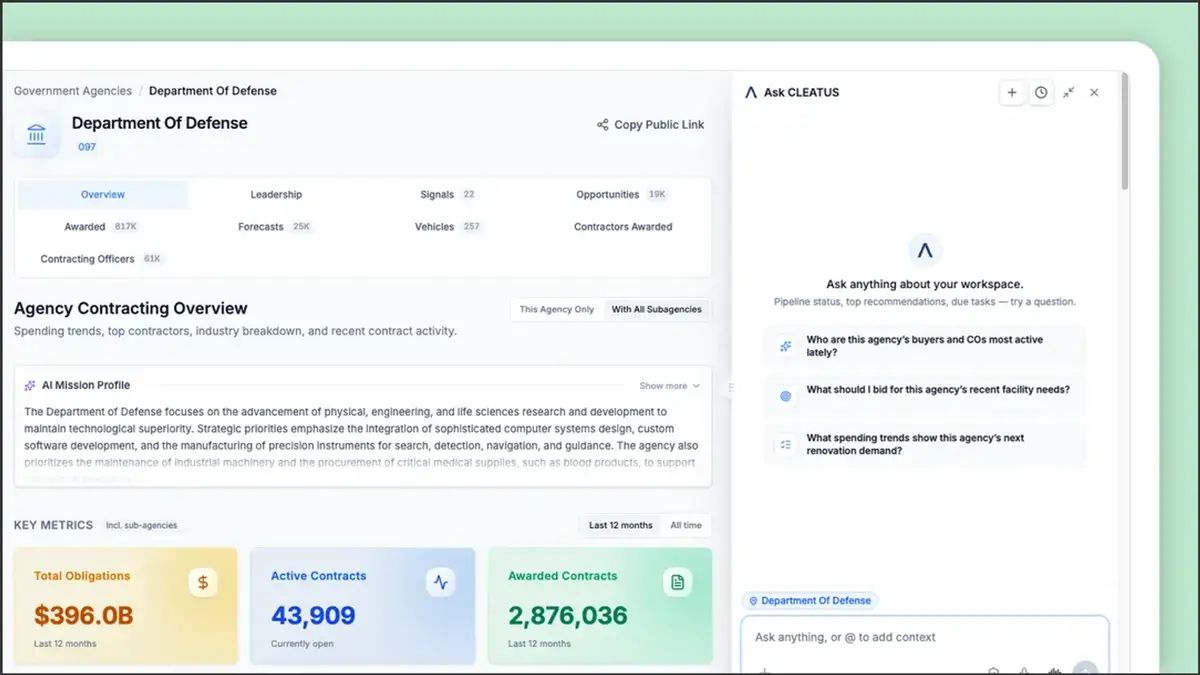Click the Active Contracts 43,909 card
Viewport: 1200px width, 675px height.
click(363, 606)
